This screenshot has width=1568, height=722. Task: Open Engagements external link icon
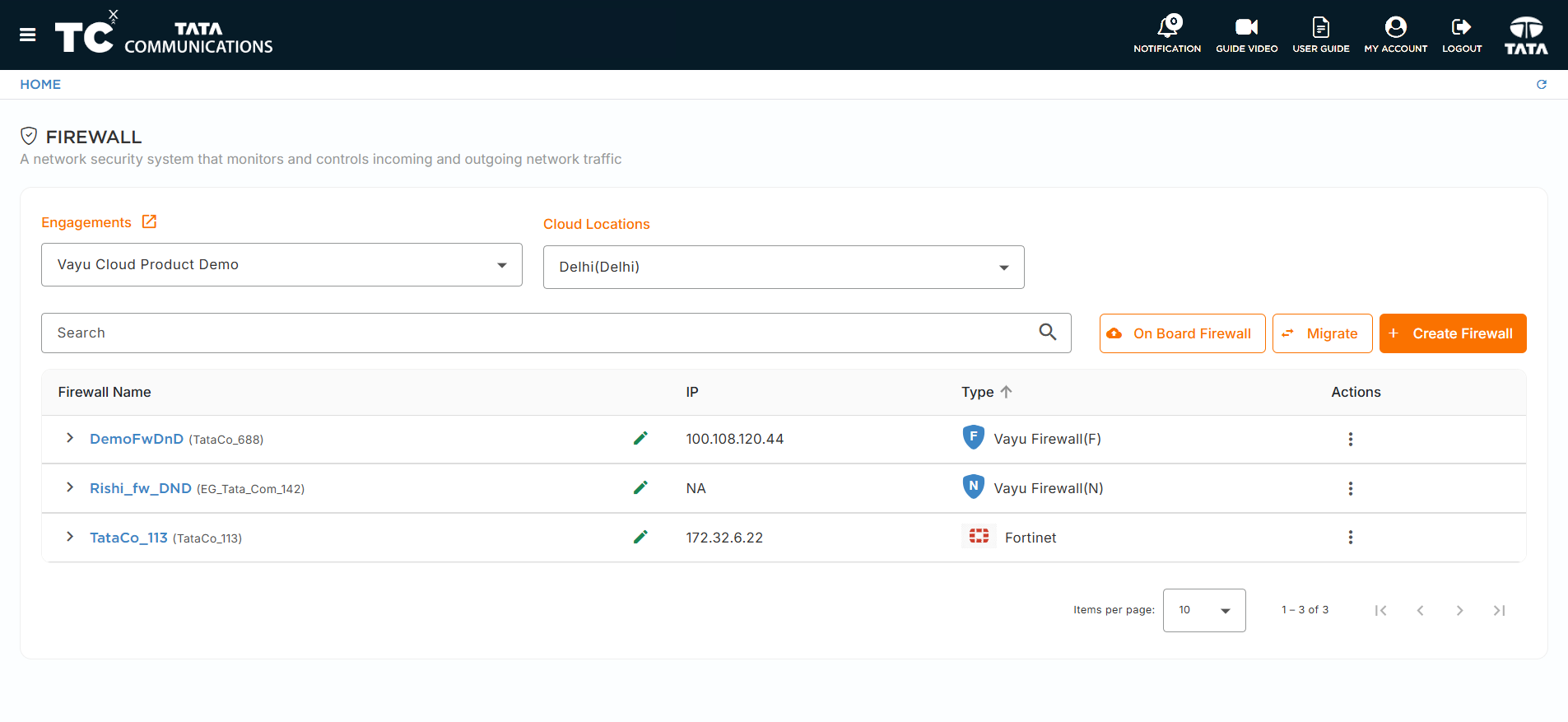coord(149,221)
